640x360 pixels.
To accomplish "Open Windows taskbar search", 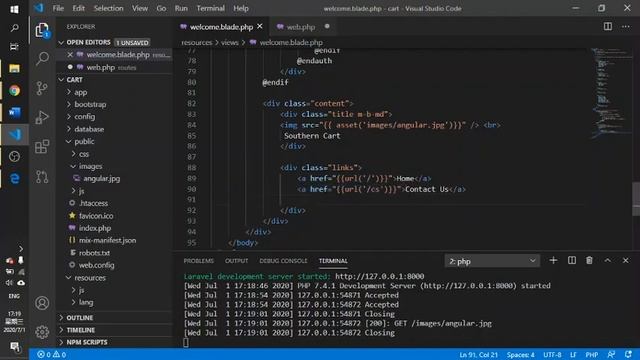I will [14, 28].
